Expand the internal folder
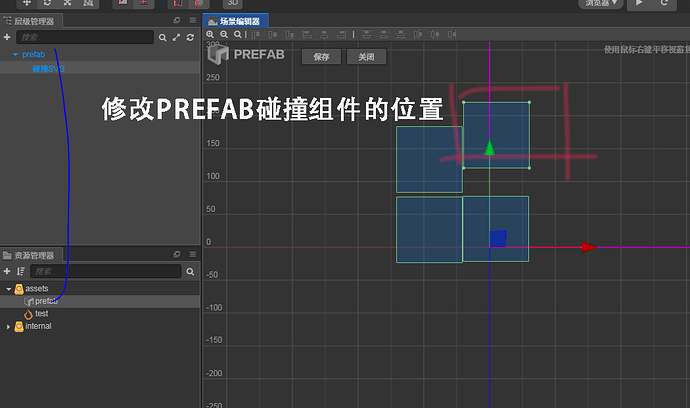This screenshot has height=408, width=690. click(x=8, y=327)
